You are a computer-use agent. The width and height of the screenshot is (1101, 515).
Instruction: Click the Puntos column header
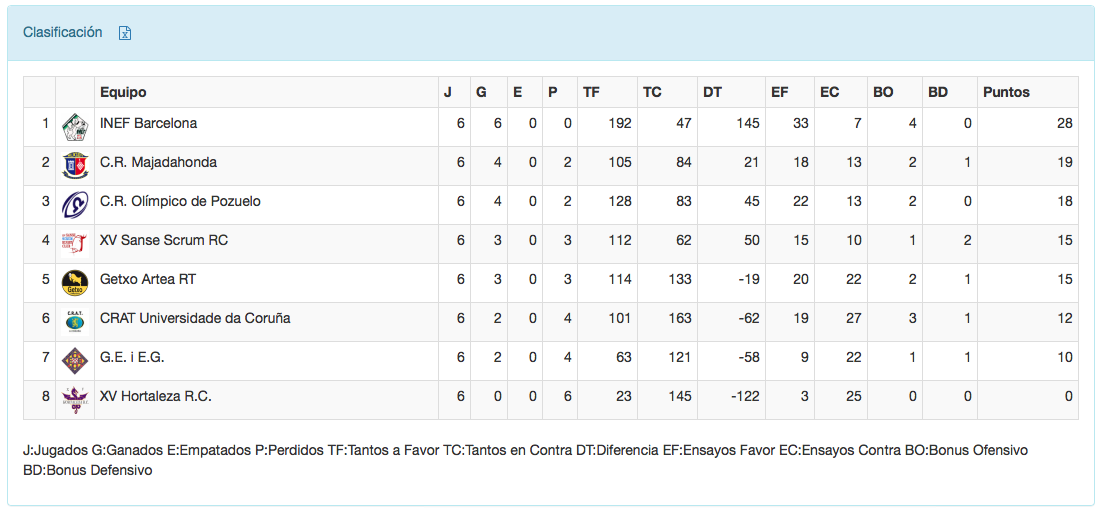[1006, 92]
